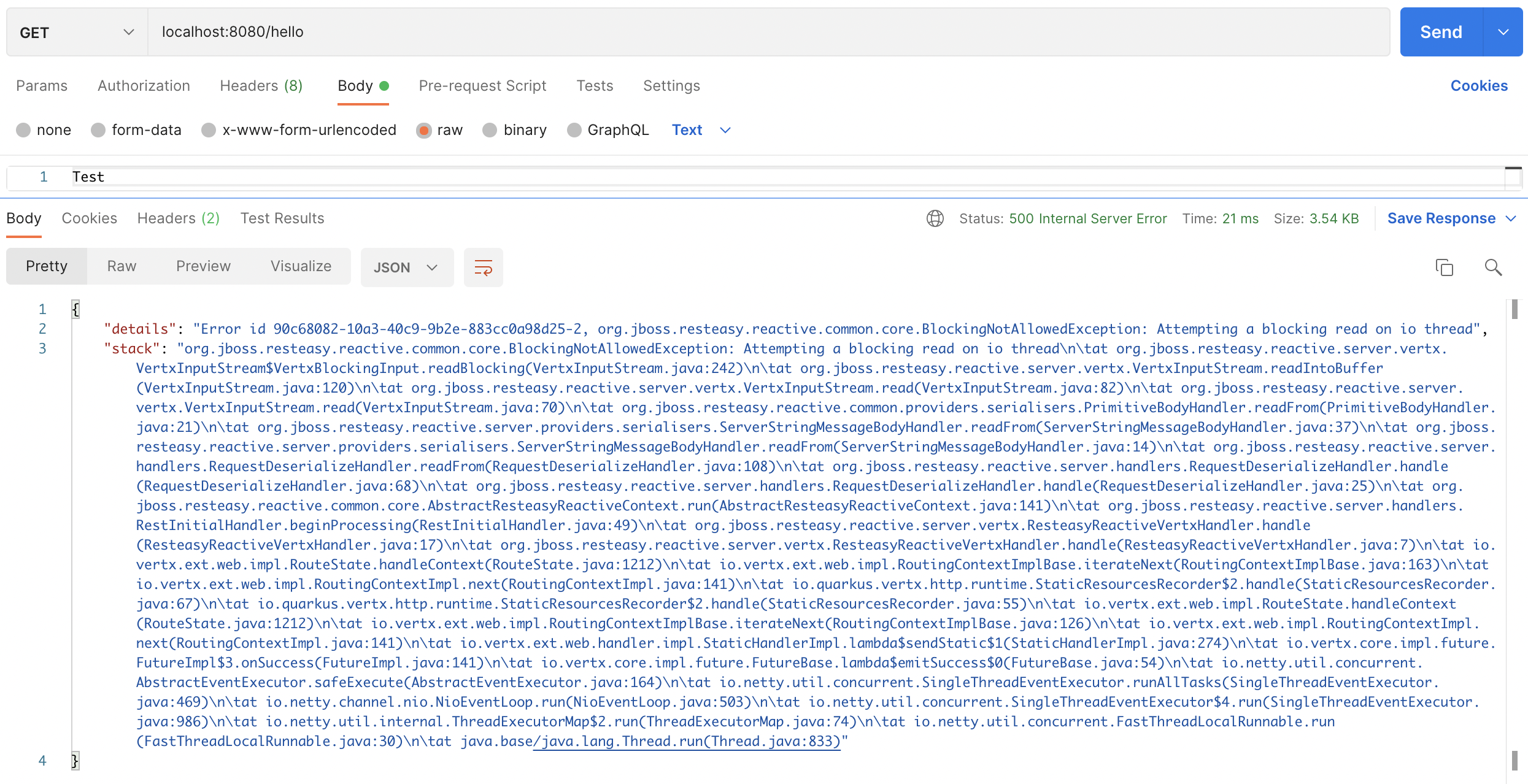Change response format via JSON dropdown
The height and width of the screenshot is (784, 1528).
[406, 267]
